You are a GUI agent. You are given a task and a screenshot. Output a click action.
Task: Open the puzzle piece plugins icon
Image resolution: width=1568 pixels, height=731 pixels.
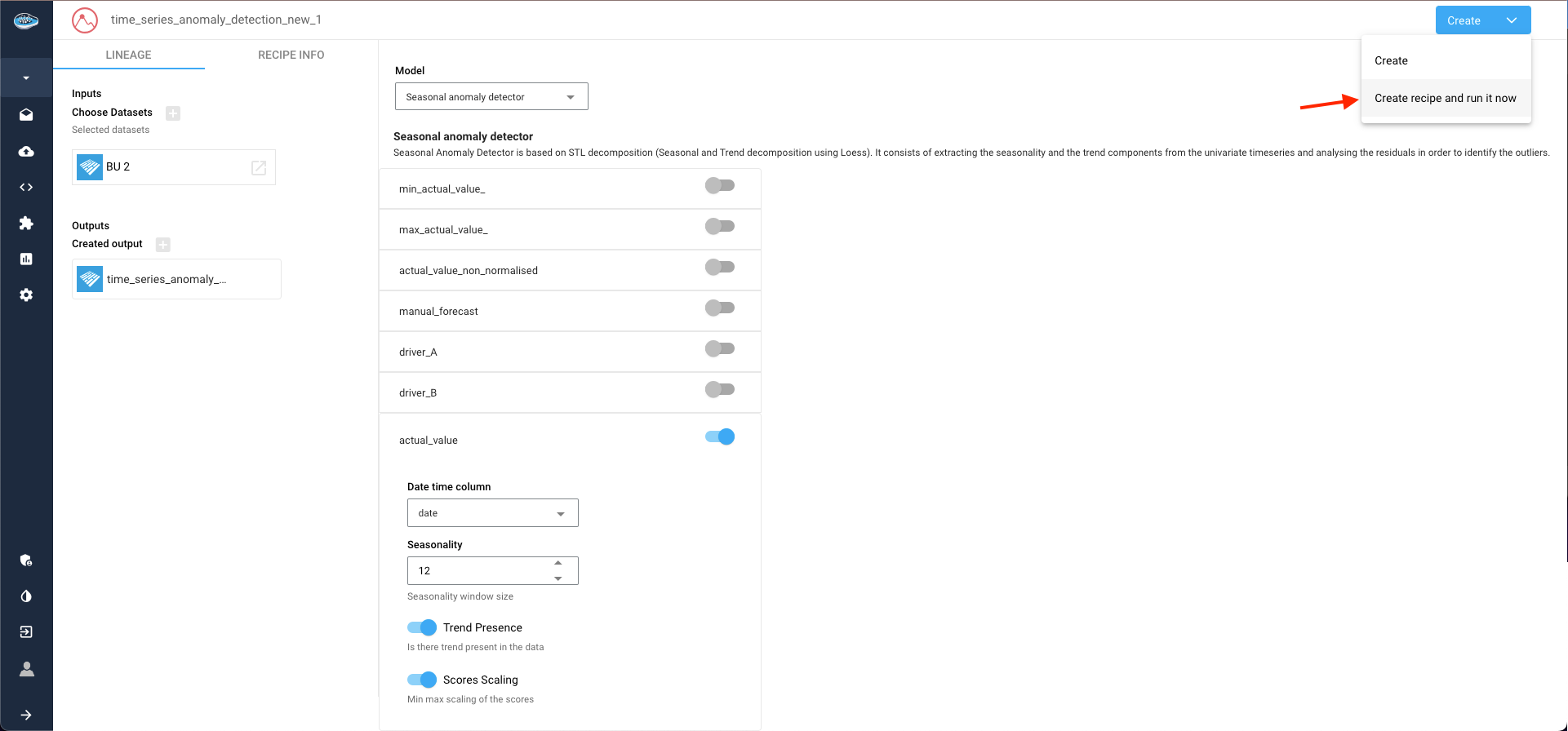coord(26,223)
